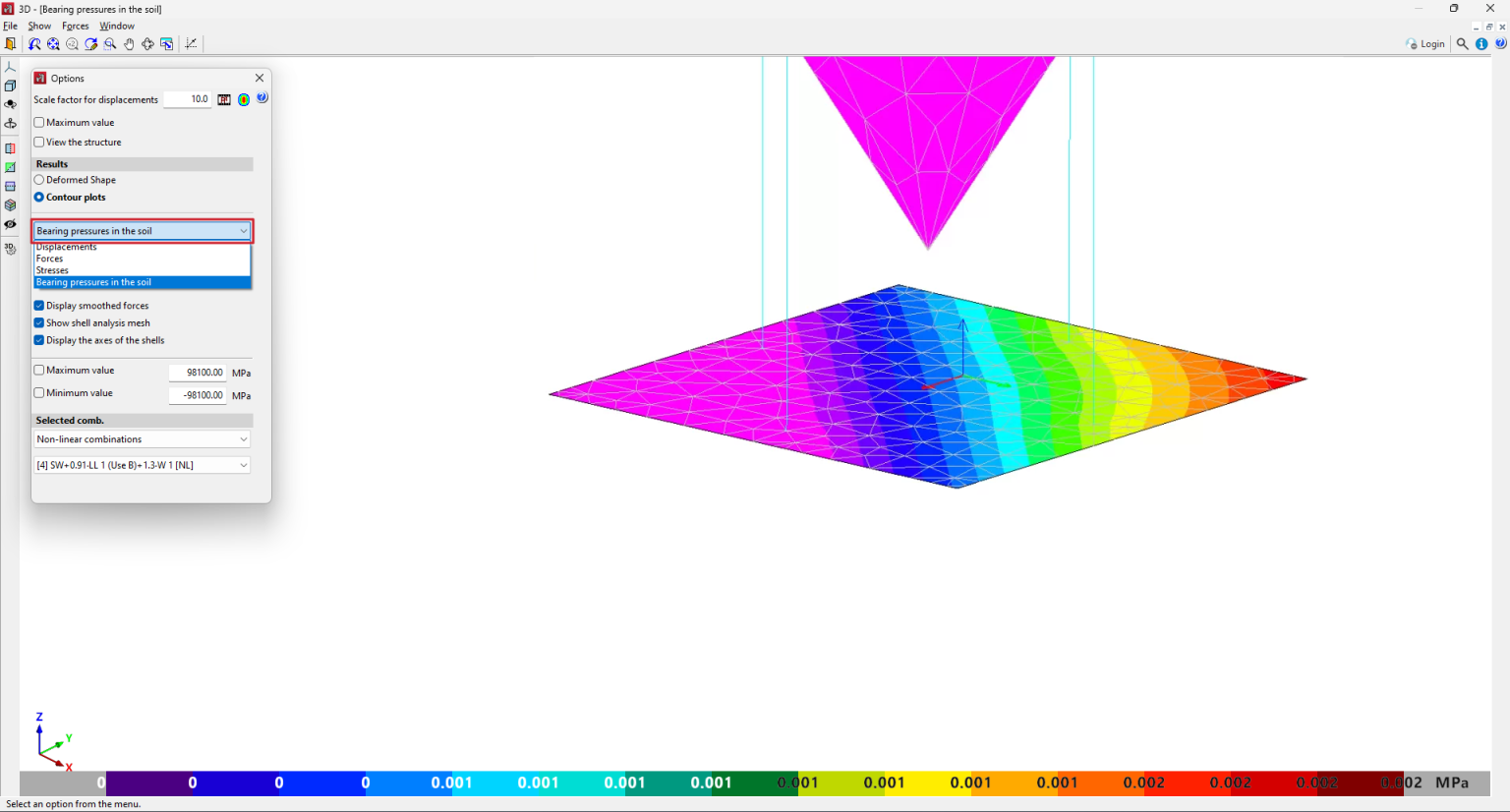Click the redo/rotate arrow toolbar icon
Screen dimensions: 1510x812
click(91, 43)
